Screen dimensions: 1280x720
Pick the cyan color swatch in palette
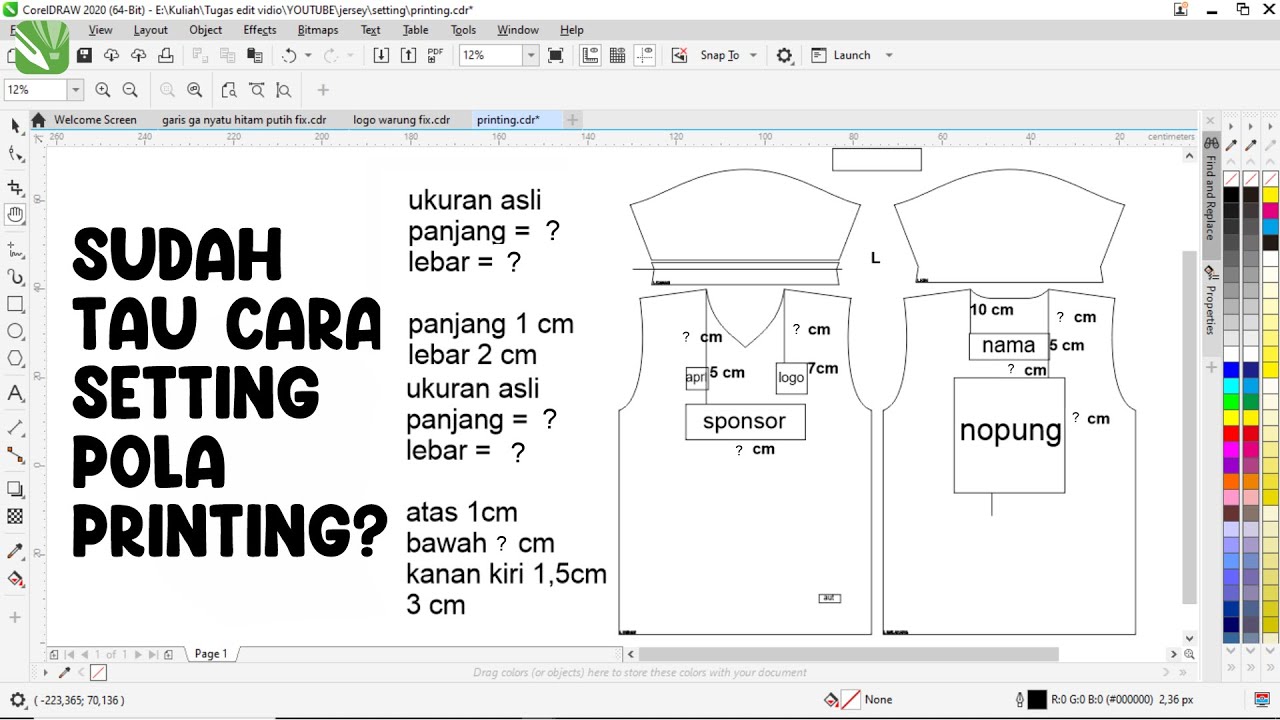[x=1231, y=386]
